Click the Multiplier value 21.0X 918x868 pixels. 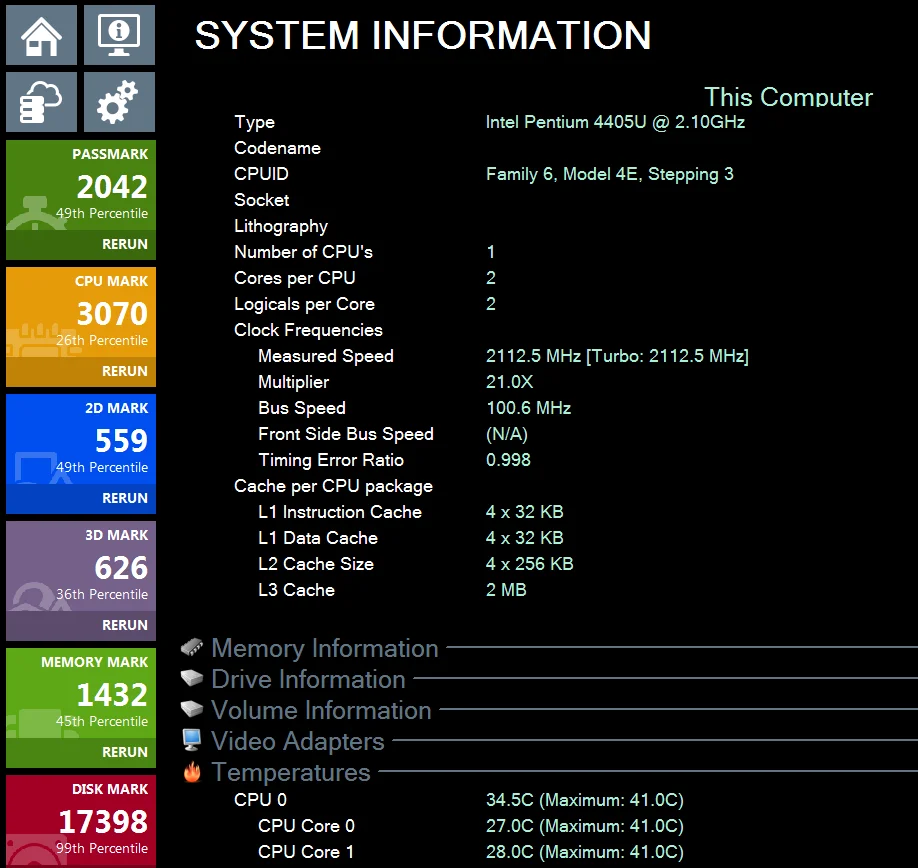[x=509, y=382]
